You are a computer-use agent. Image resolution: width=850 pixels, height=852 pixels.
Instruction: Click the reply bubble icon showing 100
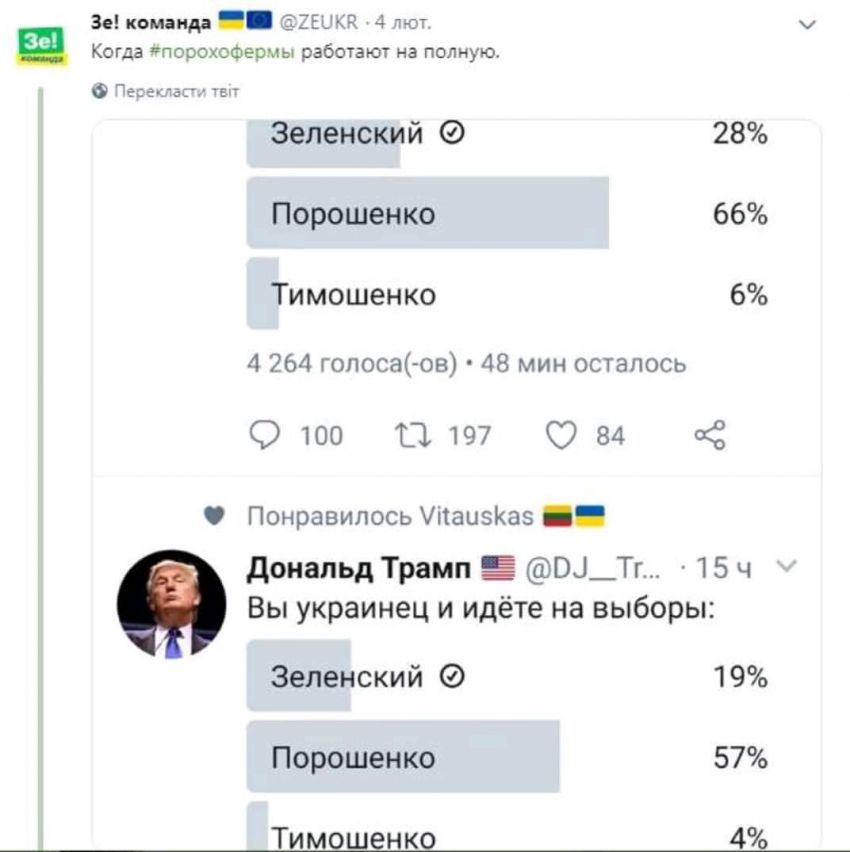coord(265,435)
